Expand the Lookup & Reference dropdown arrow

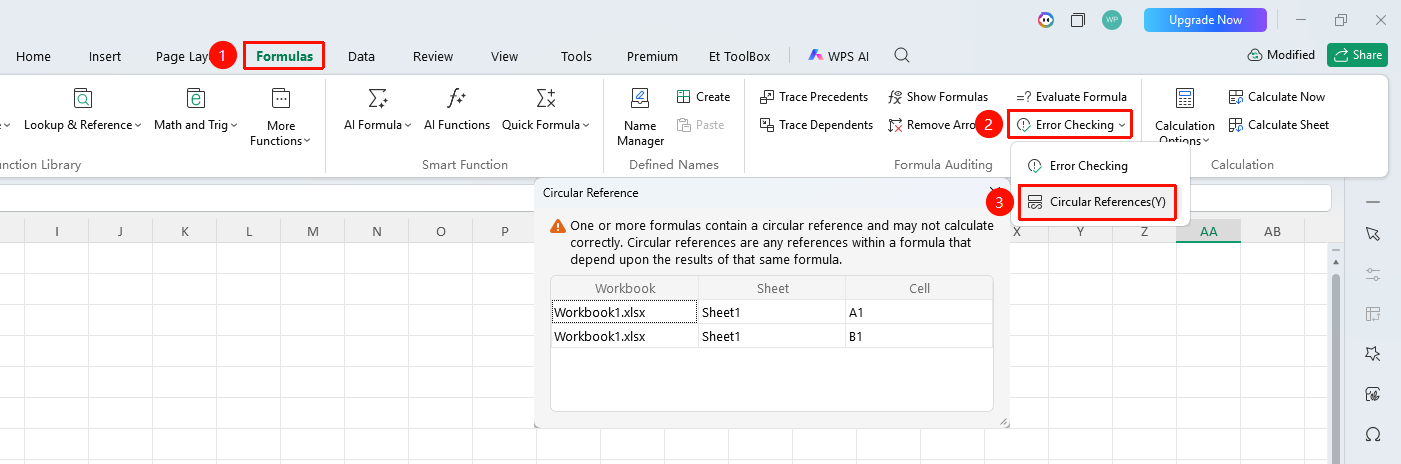point(138,126)
